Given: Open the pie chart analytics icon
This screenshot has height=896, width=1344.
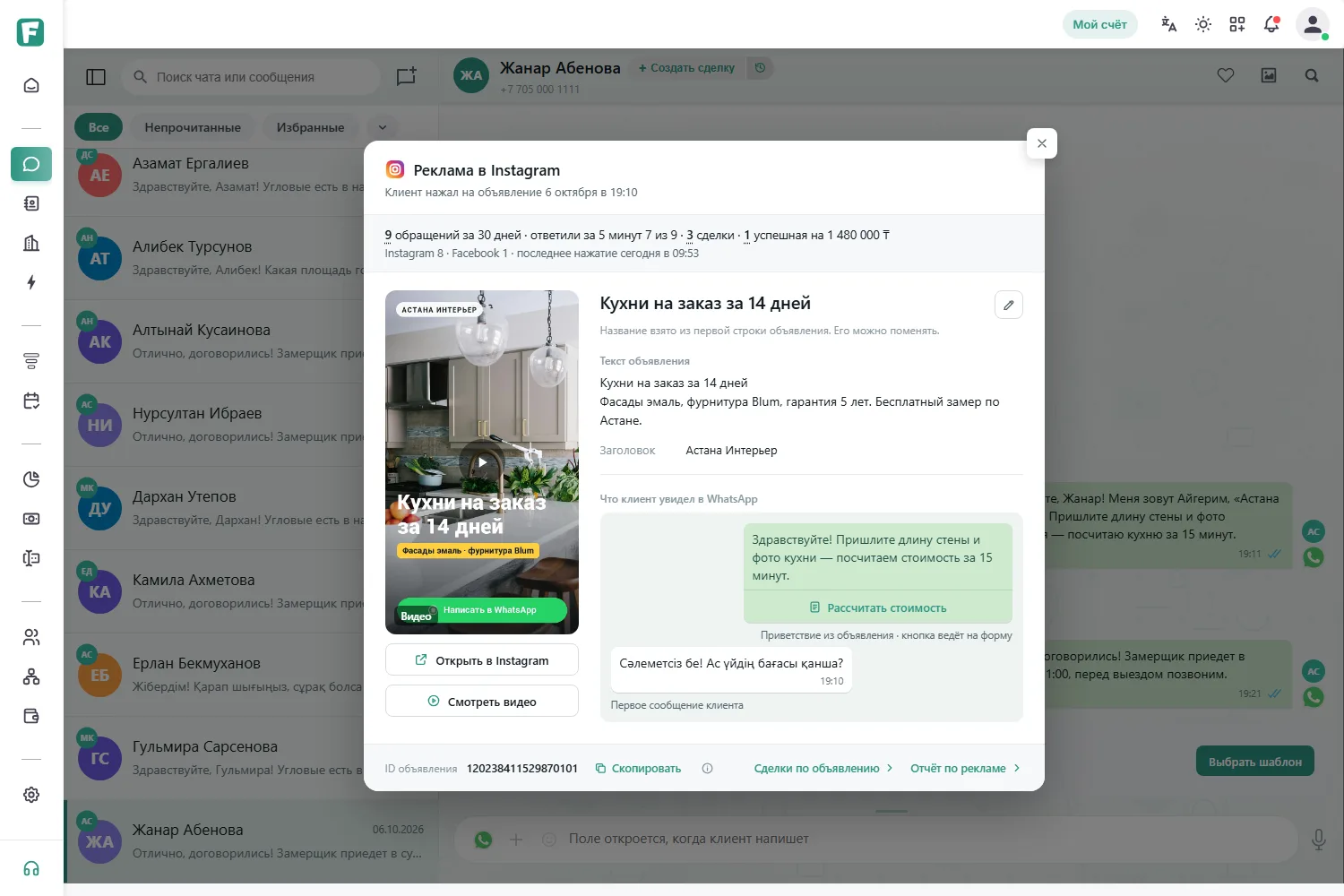Looking at the screenshot, I should tap(31, 479).
